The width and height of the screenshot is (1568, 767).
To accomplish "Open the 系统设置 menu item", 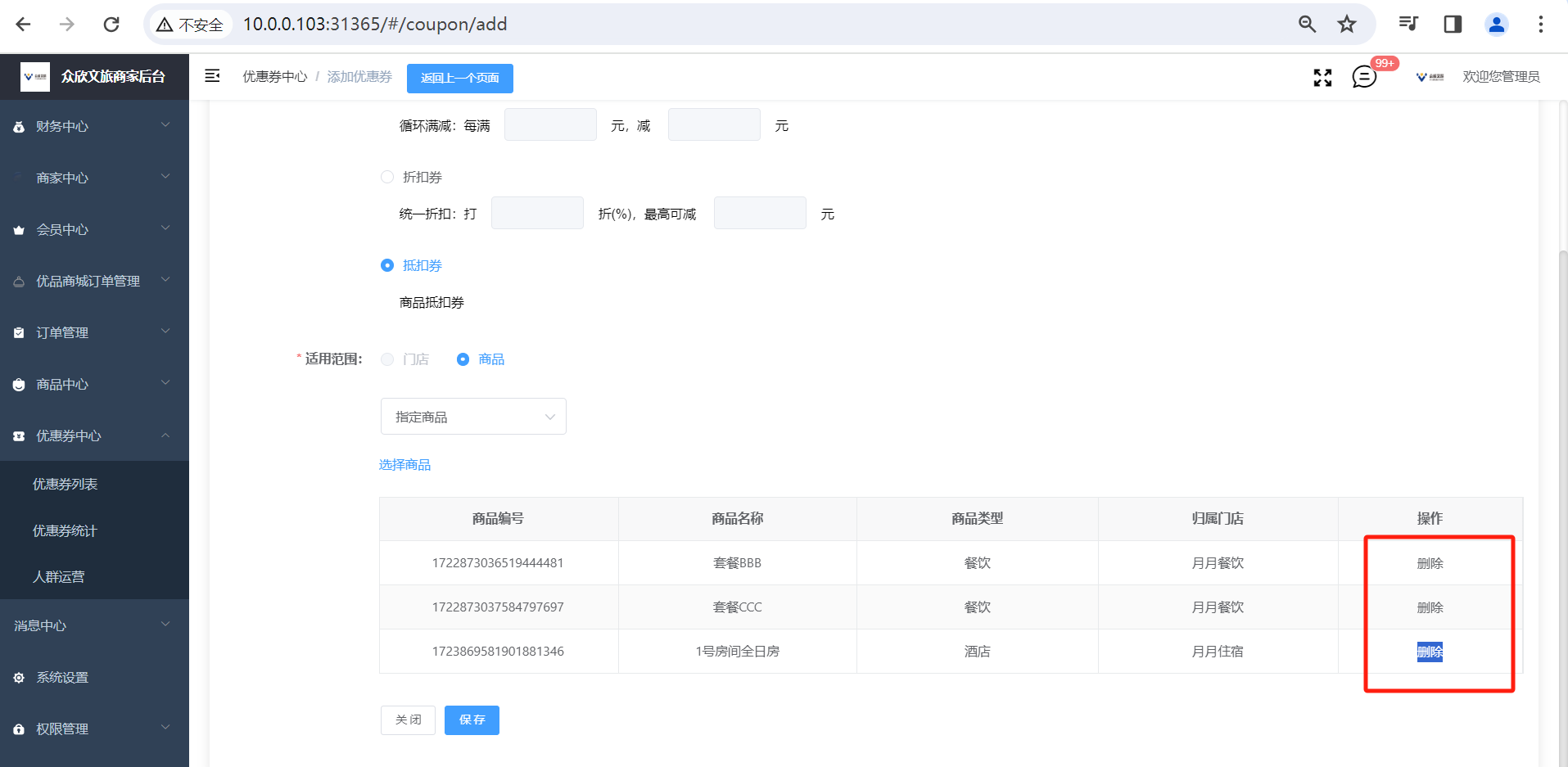I will coord(94,678).
